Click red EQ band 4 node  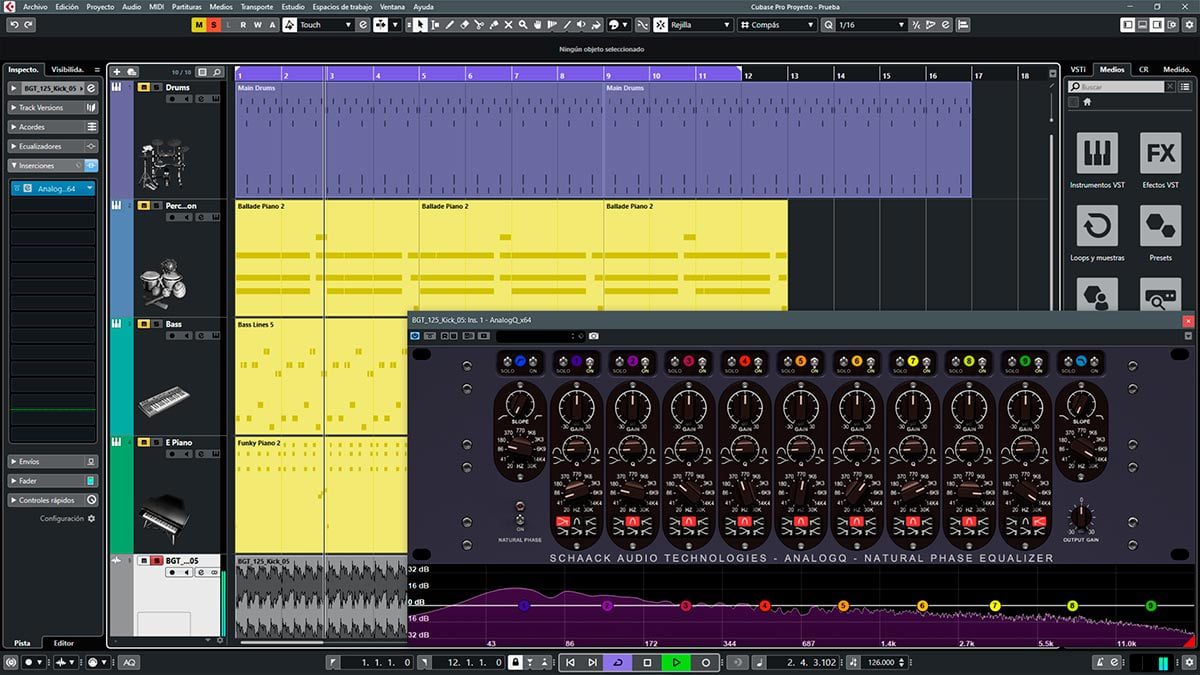764,606
